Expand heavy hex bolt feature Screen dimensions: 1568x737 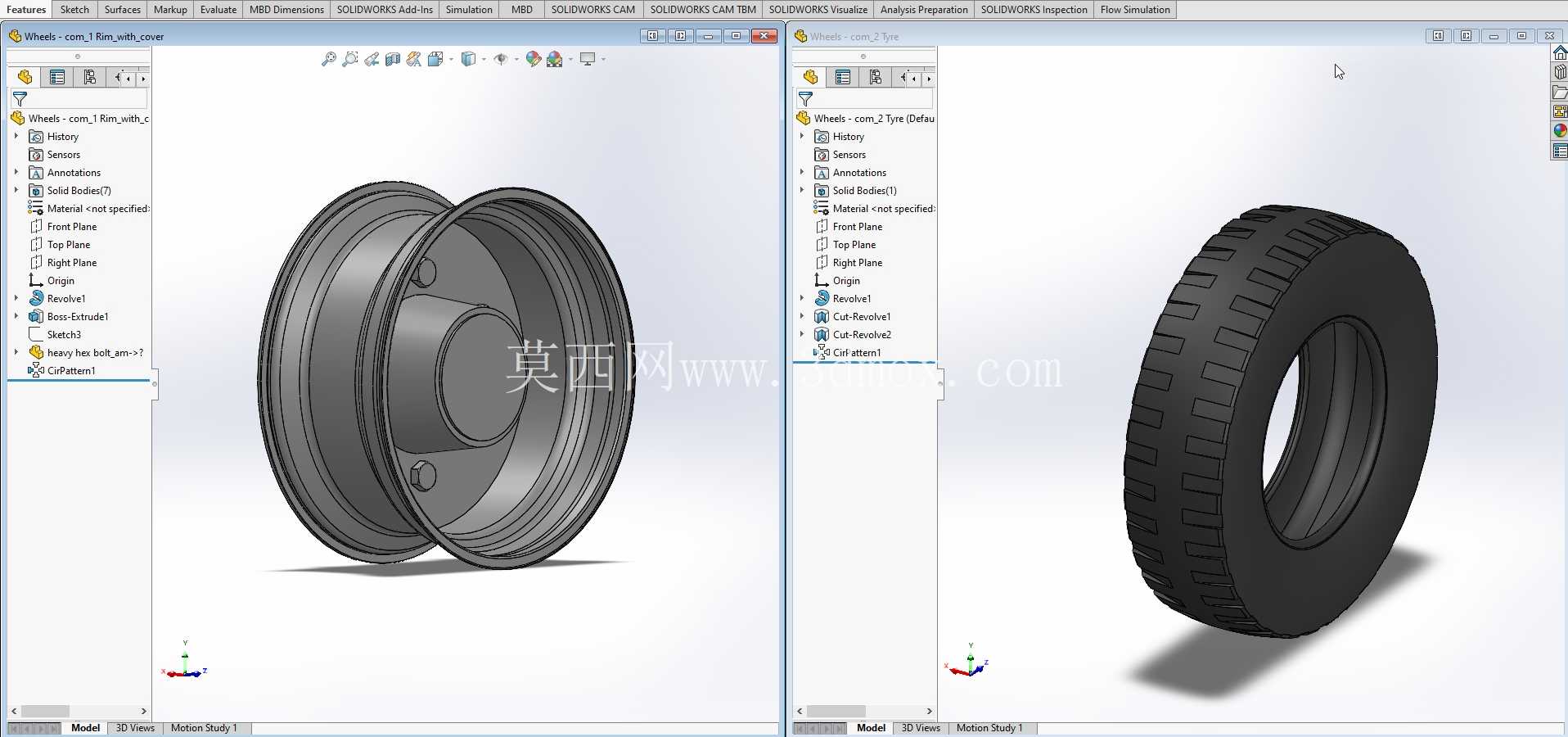(x=16, y=352)
